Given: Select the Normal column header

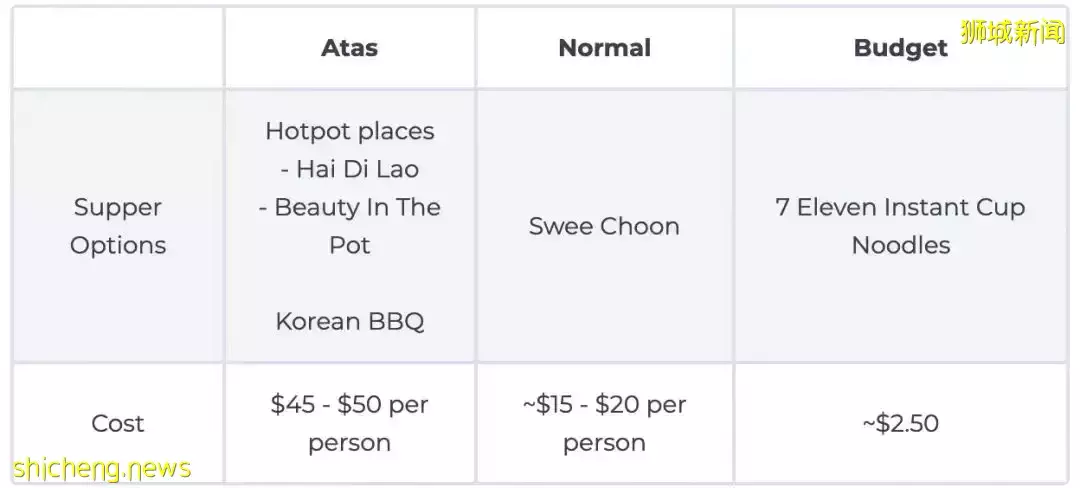Looking at the screenshot, I should tap(604, 48).
